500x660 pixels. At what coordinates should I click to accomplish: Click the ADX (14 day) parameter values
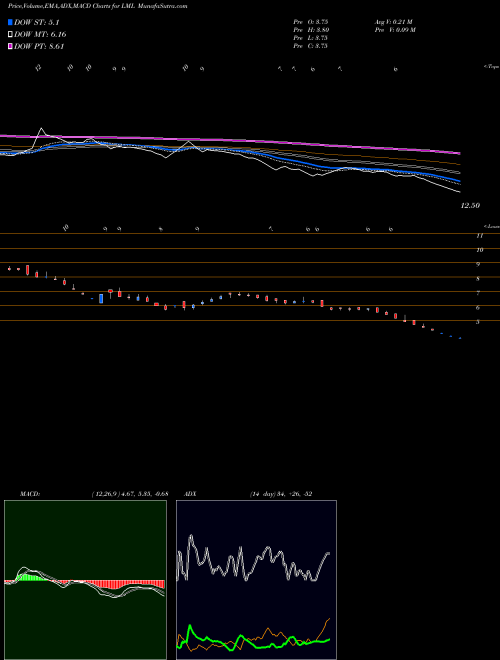280,494
